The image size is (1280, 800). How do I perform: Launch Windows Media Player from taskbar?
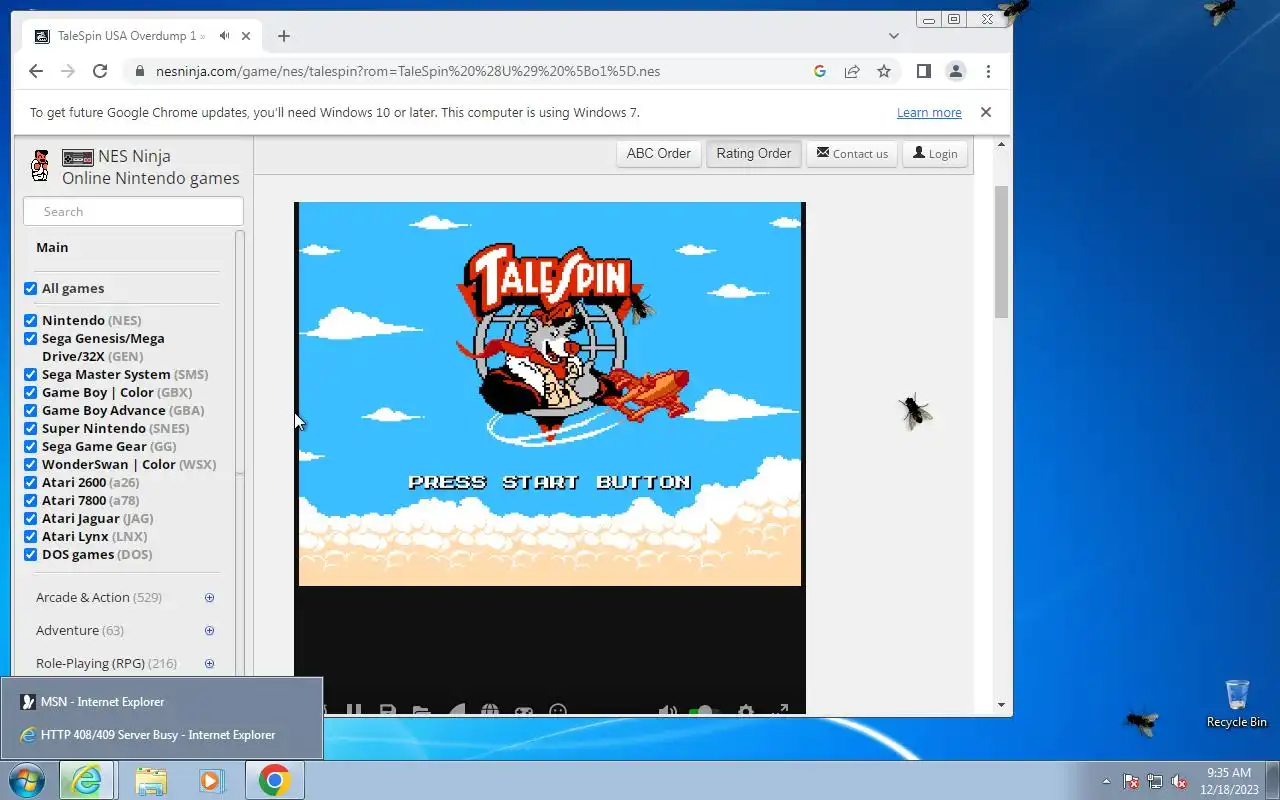coord(212,780)
